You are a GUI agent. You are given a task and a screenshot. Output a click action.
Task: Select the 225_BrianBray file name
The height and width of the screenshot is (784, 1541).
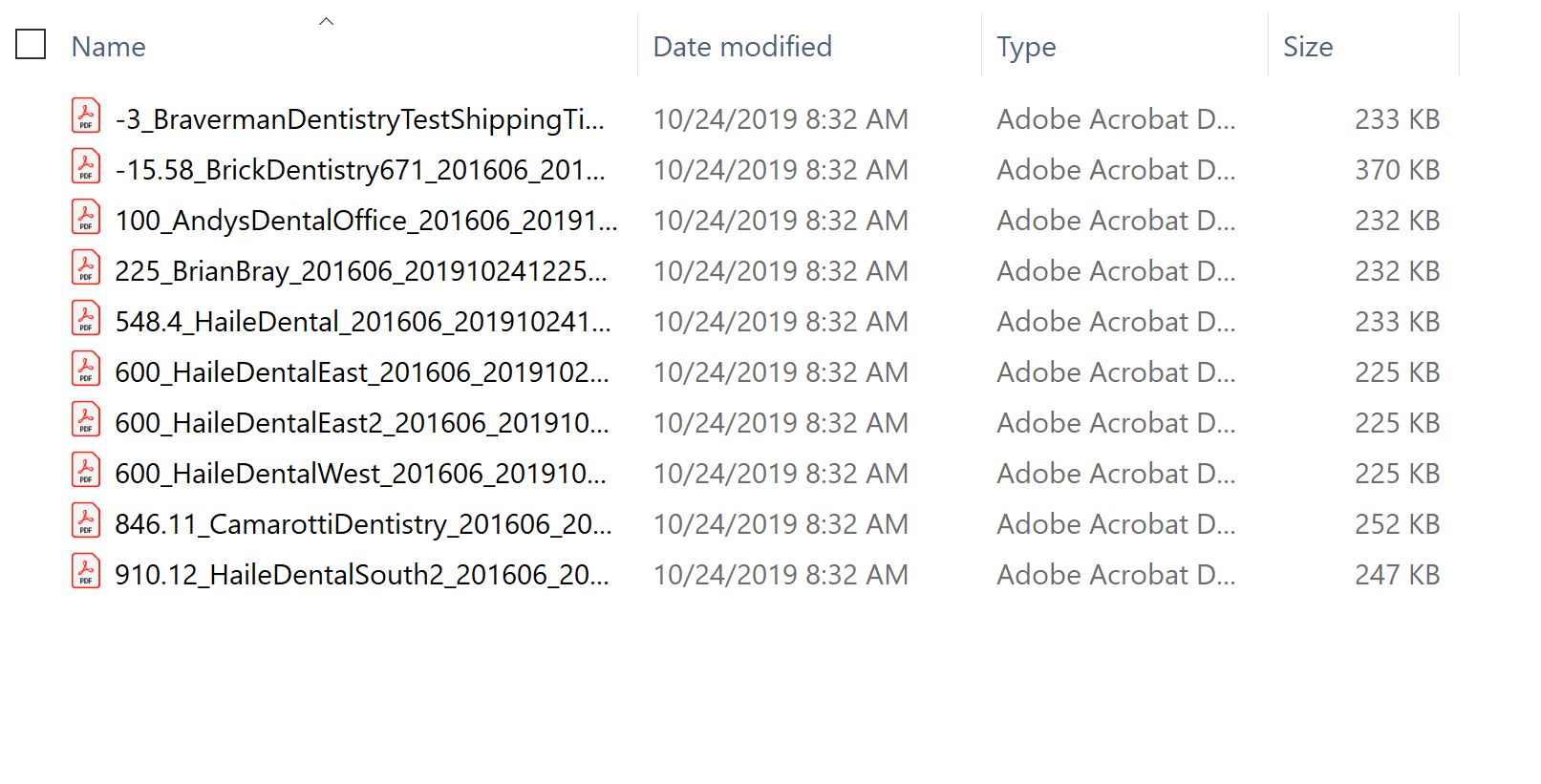coord(360,271)
